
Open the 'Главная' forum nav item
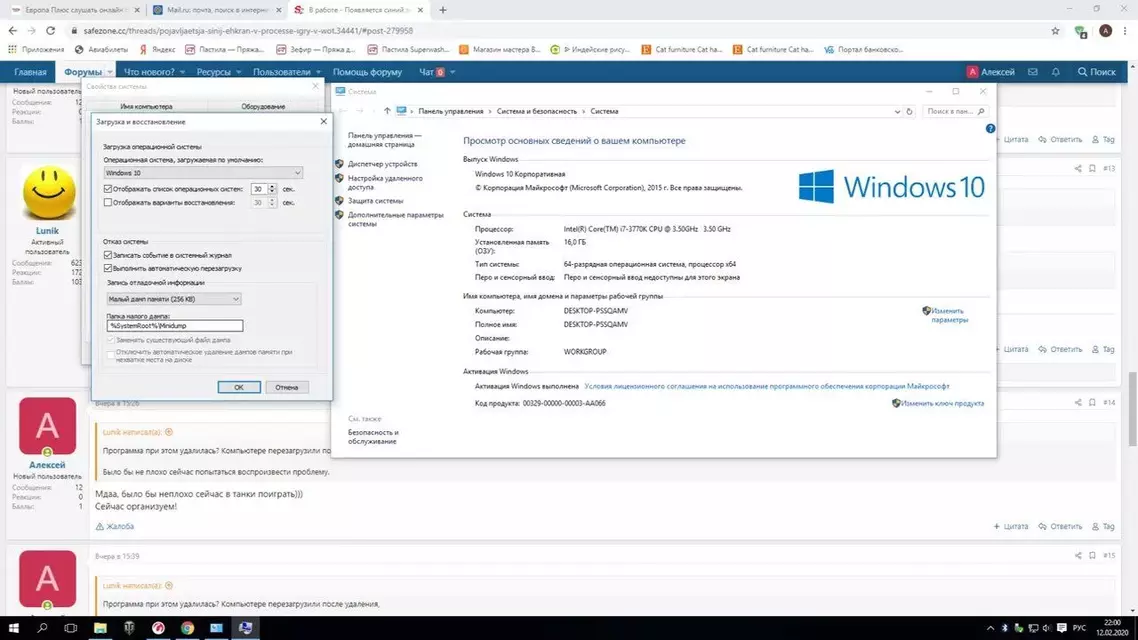pyautogui.click(x=30, y=72)
